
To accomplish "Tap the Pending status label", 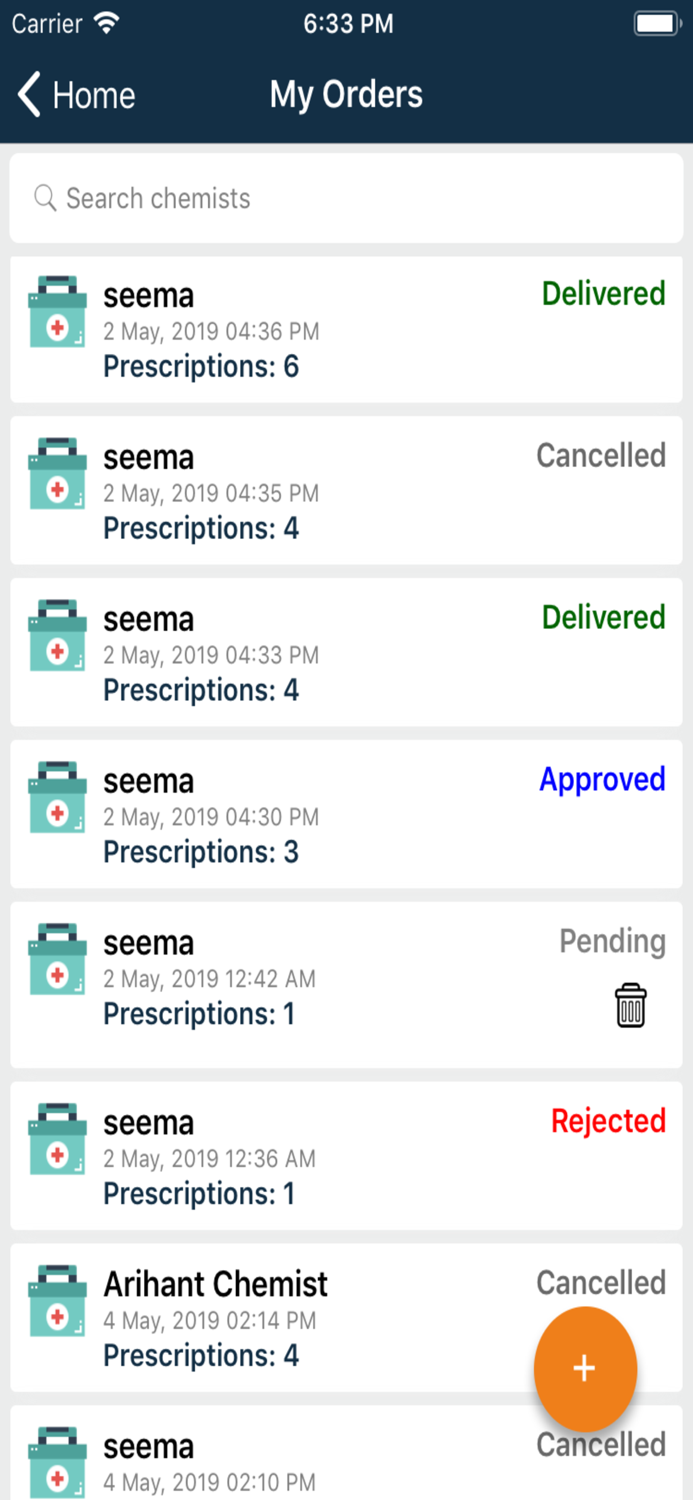I will 612,941.
